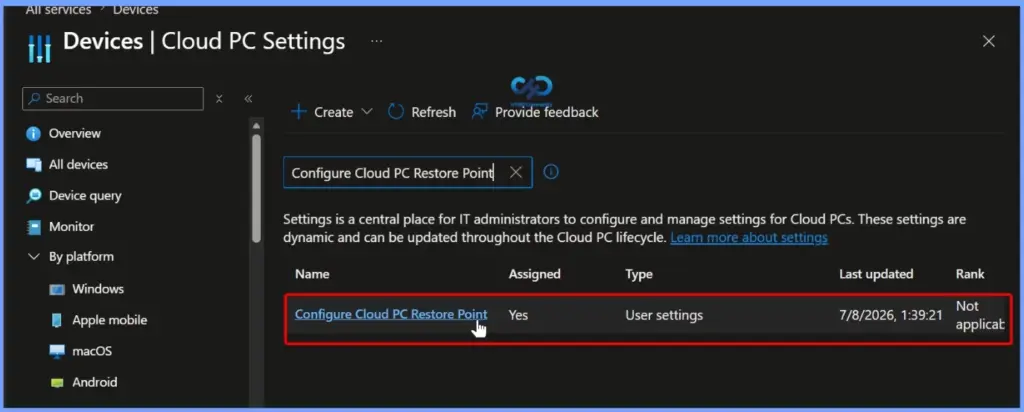This screenshot has width=1024, height=412.
Task: Select macOS platform in sidebar
Action: click(x=91, y=351)
